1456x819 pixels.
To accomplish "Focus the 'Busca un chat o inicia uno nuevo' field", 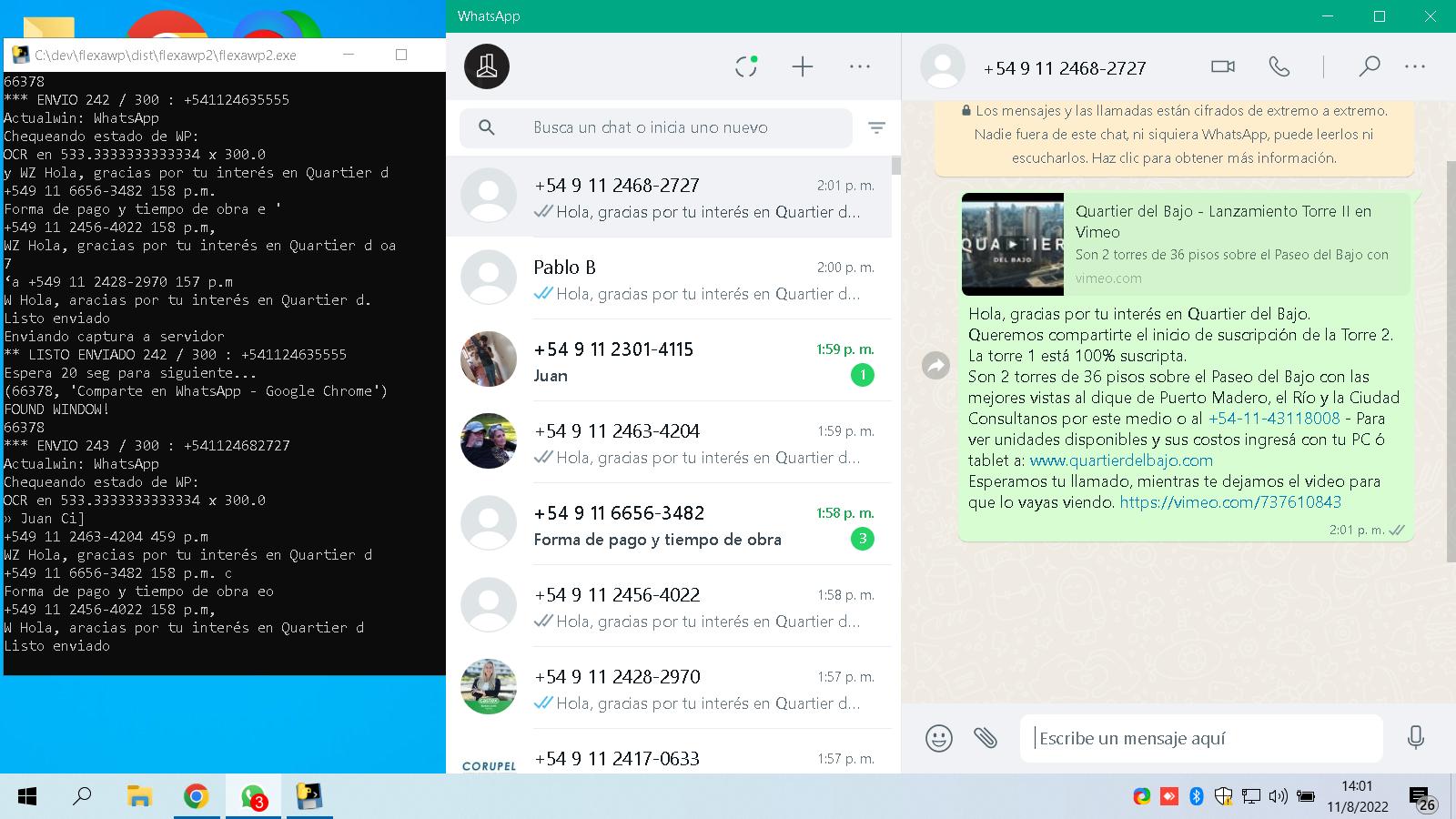I will 656,127.
